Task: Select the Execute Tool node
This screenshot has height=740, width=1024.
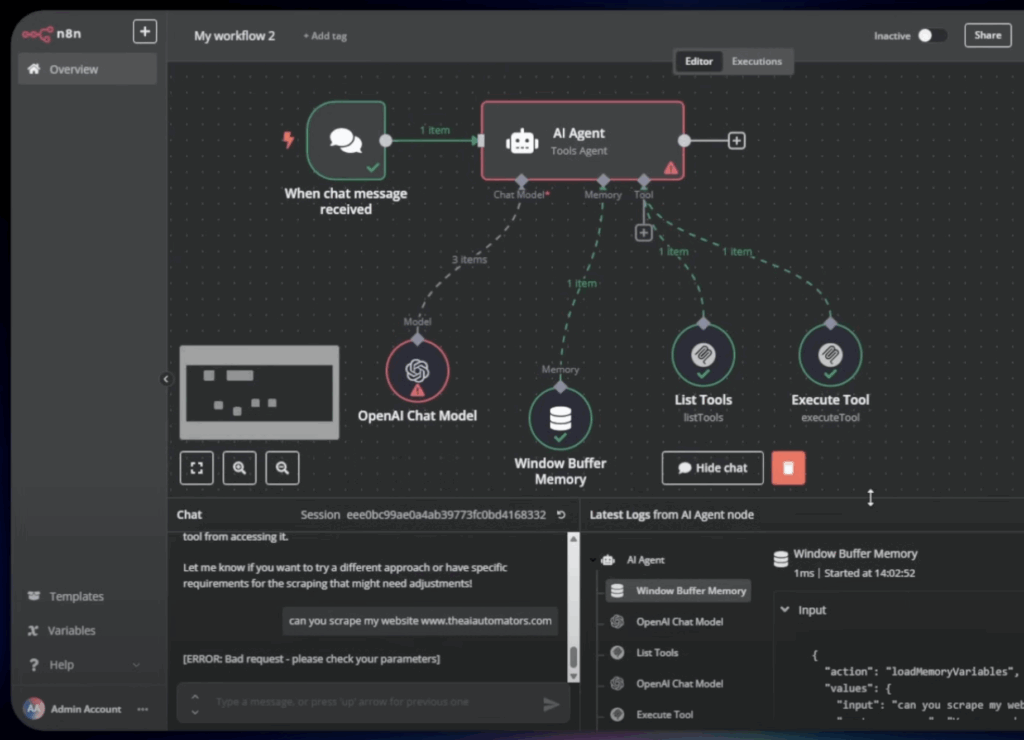Action: [x=830, y=355]
